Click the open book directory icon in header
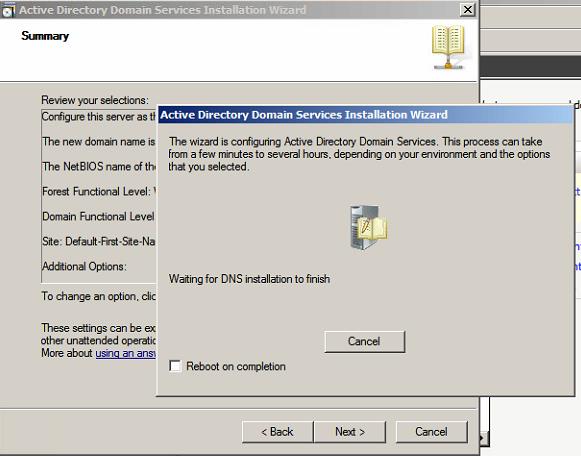The image size is (581, 456). pos(448,47)
